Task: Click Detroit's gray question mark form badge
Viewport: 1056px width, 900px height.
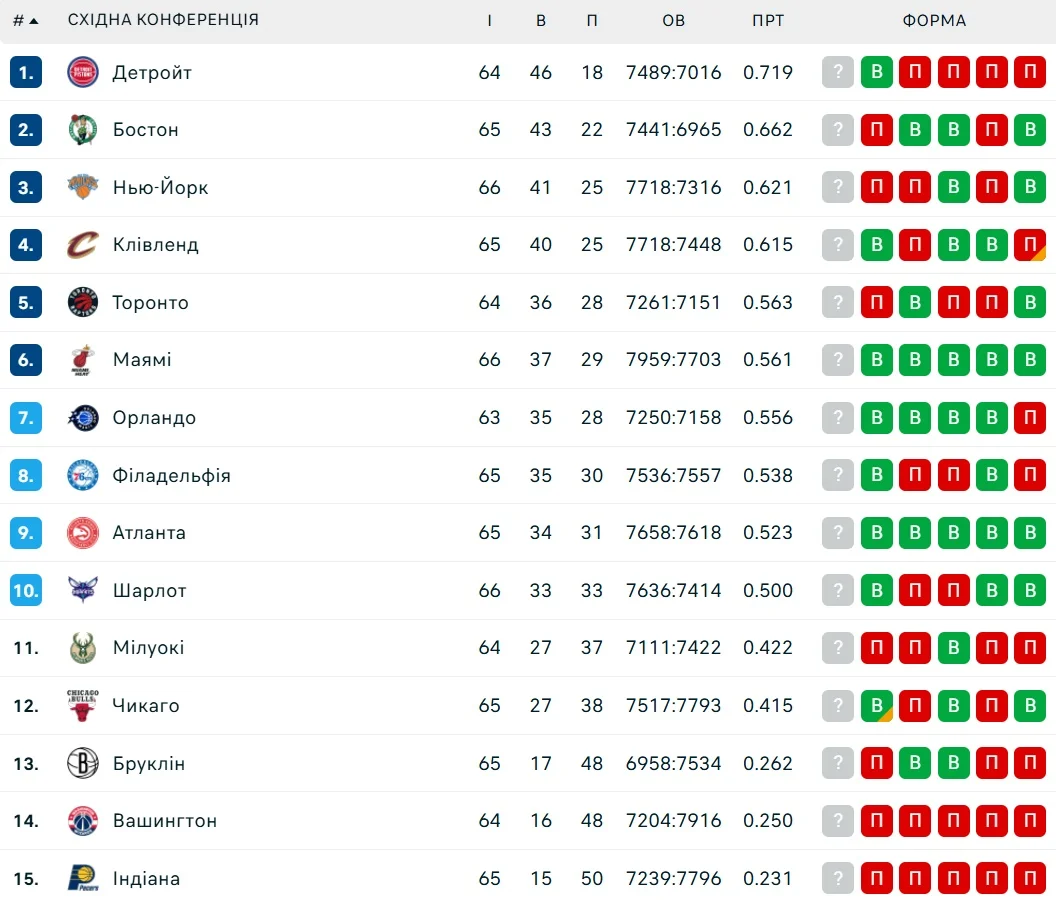Action: pyautogui.click(x=838, y=72)
